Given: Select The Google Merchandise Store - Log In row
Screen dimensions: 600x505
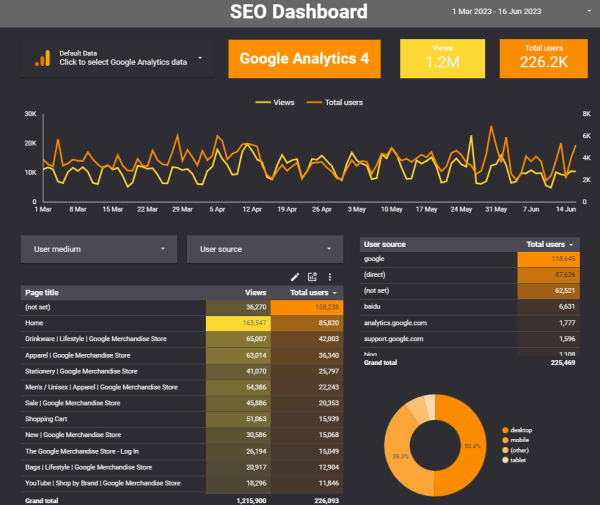Looking at the screenshot, I should click(182, 451).
